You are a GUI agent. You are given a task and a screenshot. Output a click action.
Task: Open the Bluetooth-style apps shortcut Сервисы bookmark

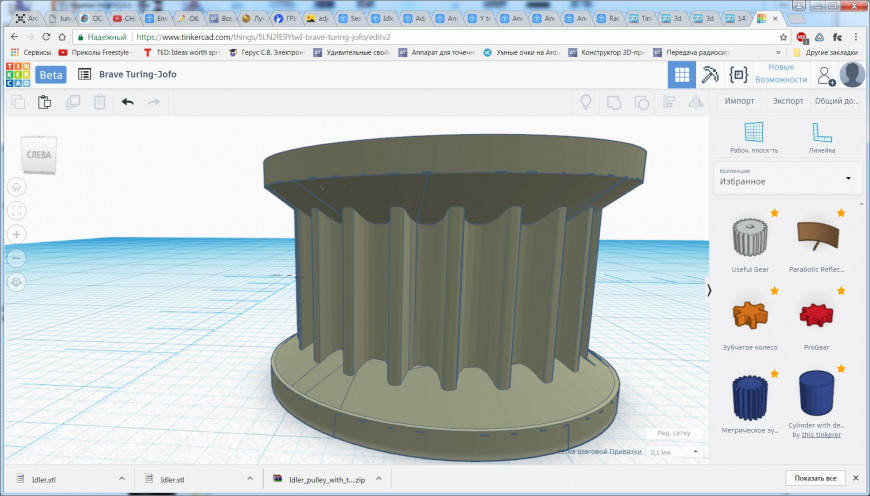pyautogui.click(x=30, y=51)
